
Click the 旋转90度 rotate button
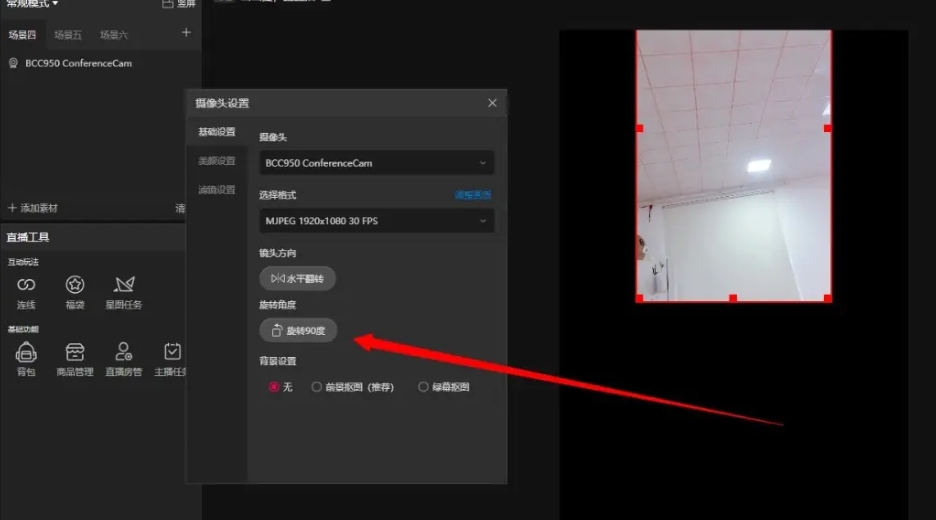pos(298,330)
